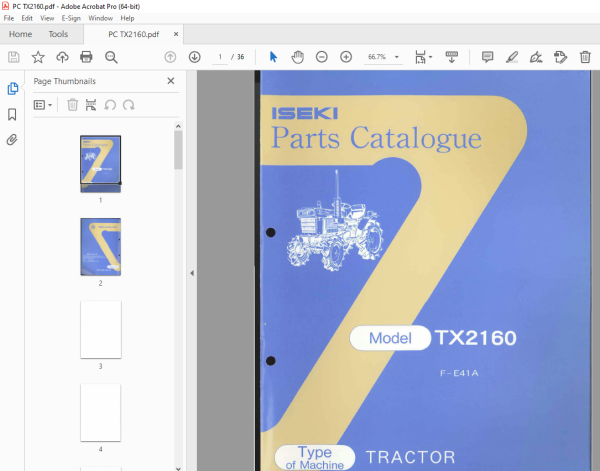Add document to starred with star icon

pos(38,57)
